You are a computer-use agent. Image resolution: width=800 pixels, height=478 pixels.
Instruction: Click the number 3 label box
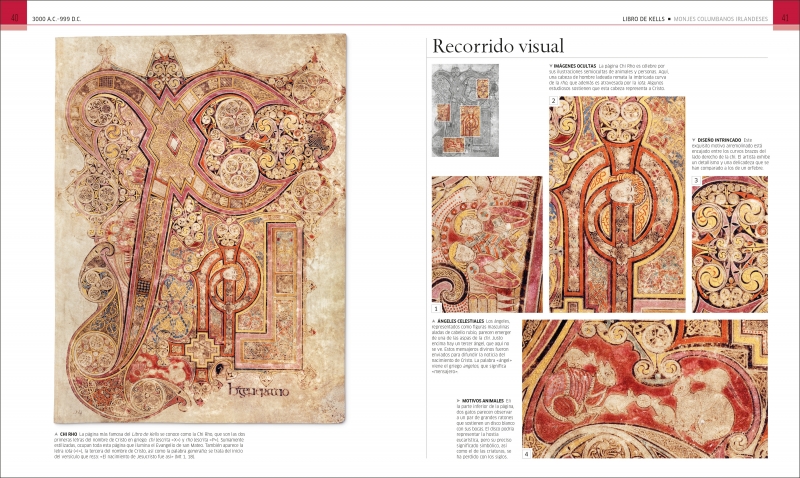[x=696, y=181]
